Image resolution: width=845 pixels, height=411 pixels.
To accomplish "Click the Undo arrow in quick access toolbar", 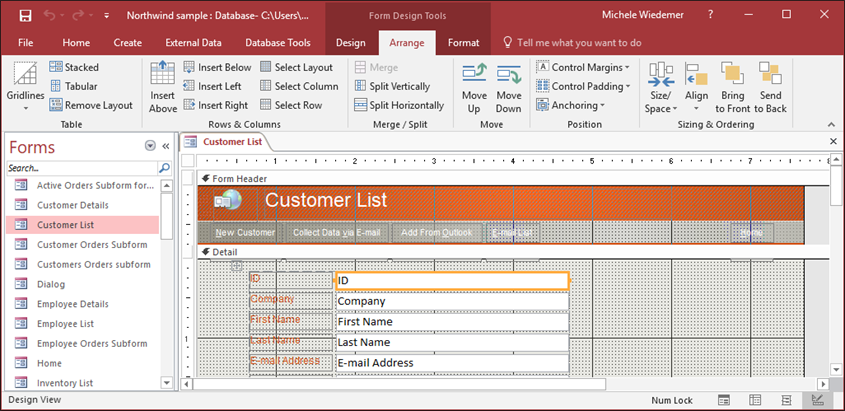I will click(49, 16).
